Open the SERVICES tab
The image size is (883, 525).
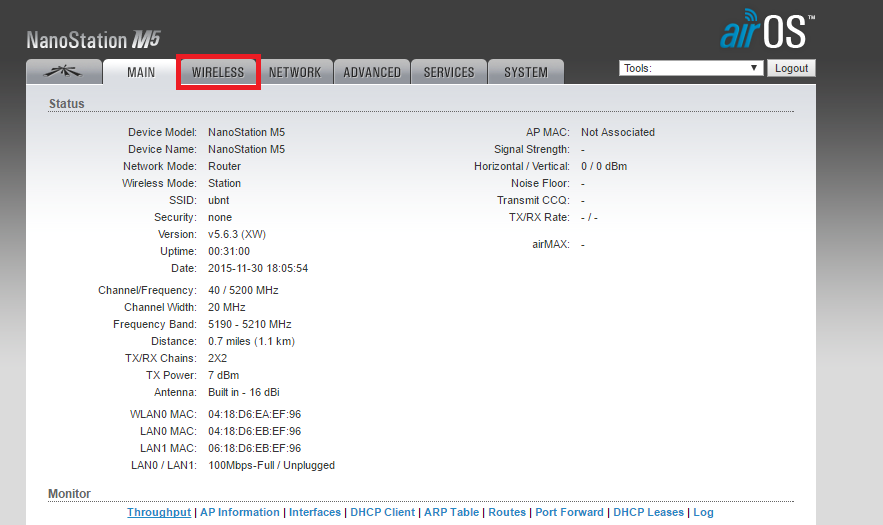pos(449,72)
